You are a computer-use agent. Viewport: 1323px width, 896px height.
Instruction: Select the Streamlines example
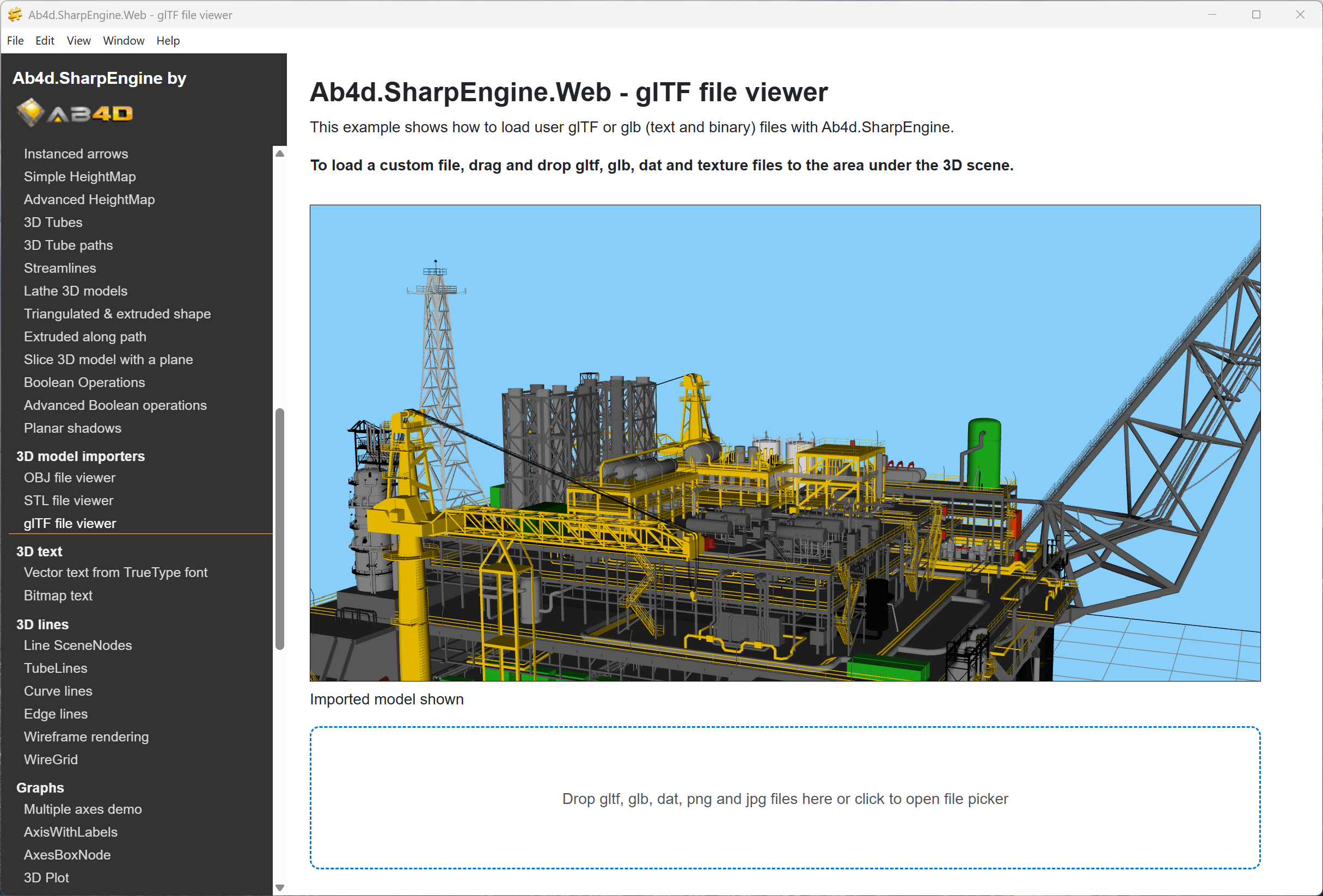[60, 267]
